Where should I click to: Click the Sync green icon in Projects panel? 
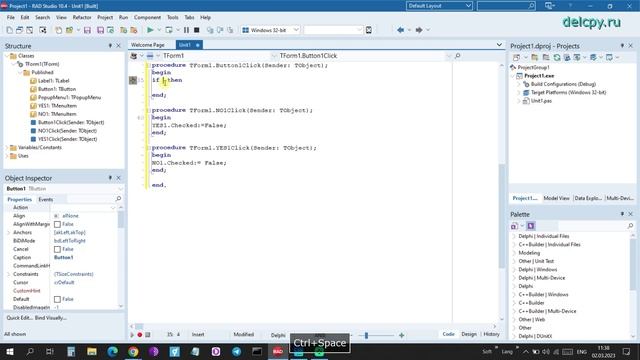(x=557, y=58)
